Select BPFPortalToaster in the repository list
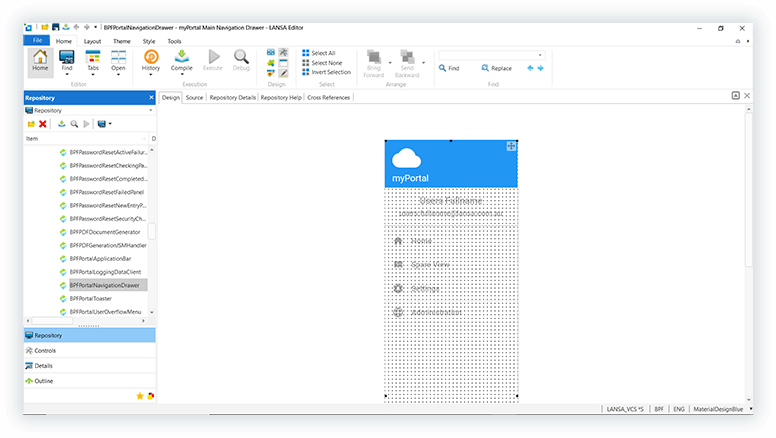Screen dimensions: 776x438 coord(91,298)
